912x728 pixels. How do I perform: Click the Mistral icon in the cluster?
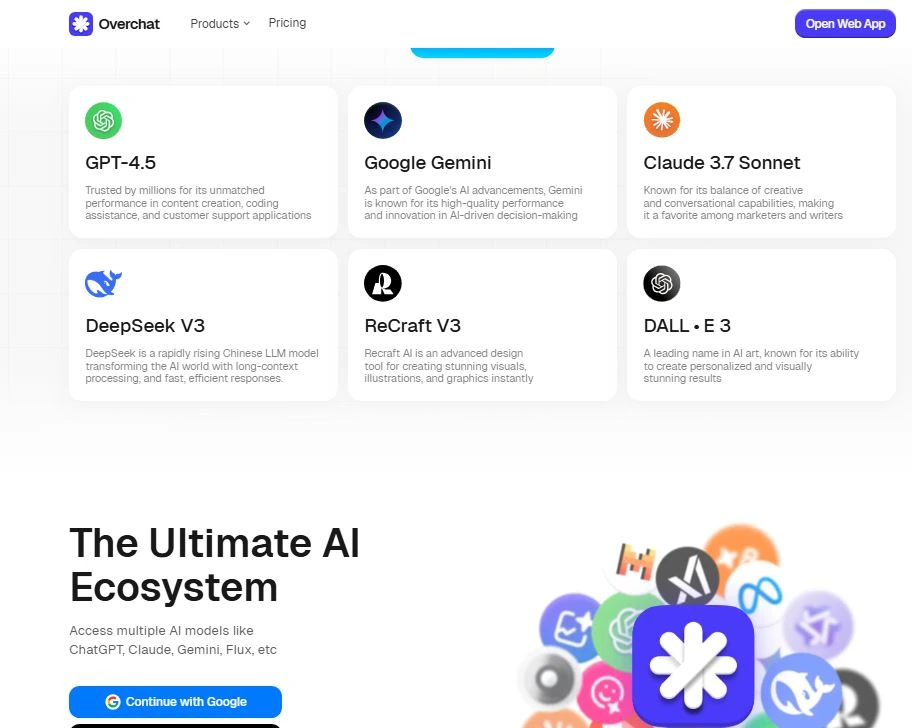click(x=635, y=561)
